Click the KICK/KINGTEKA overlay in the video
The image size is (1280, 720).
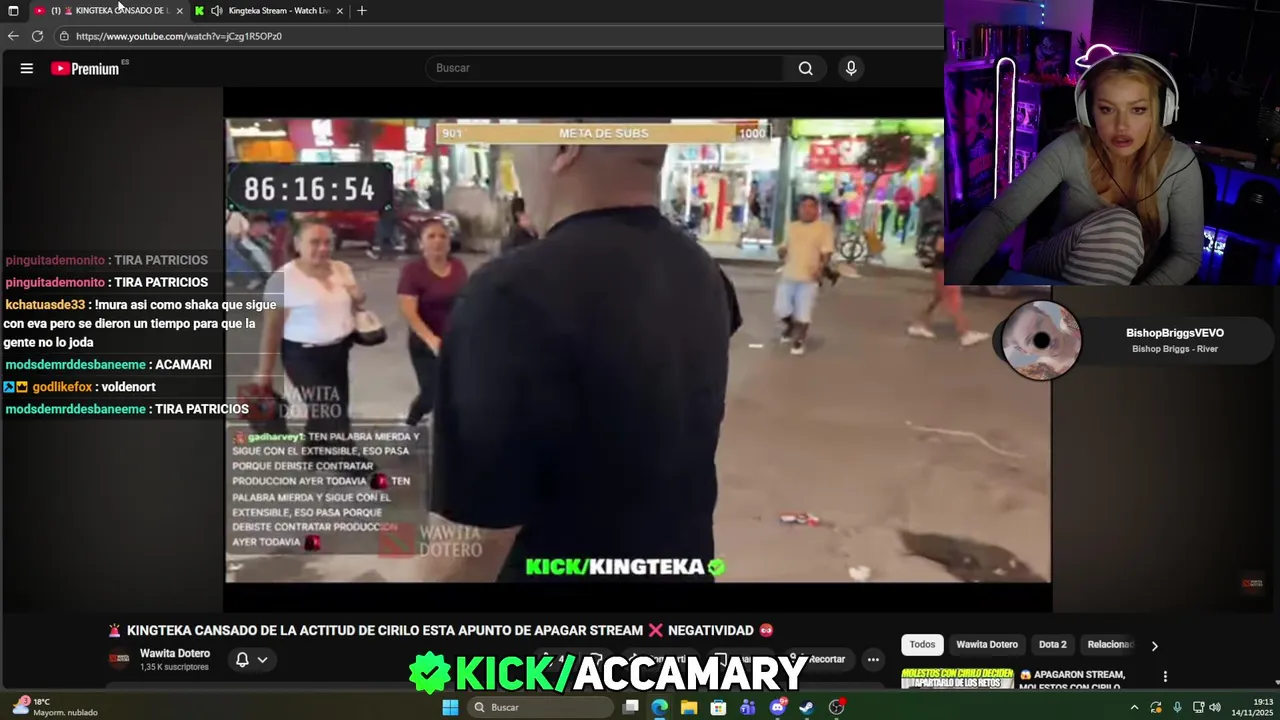click(625, 567)
